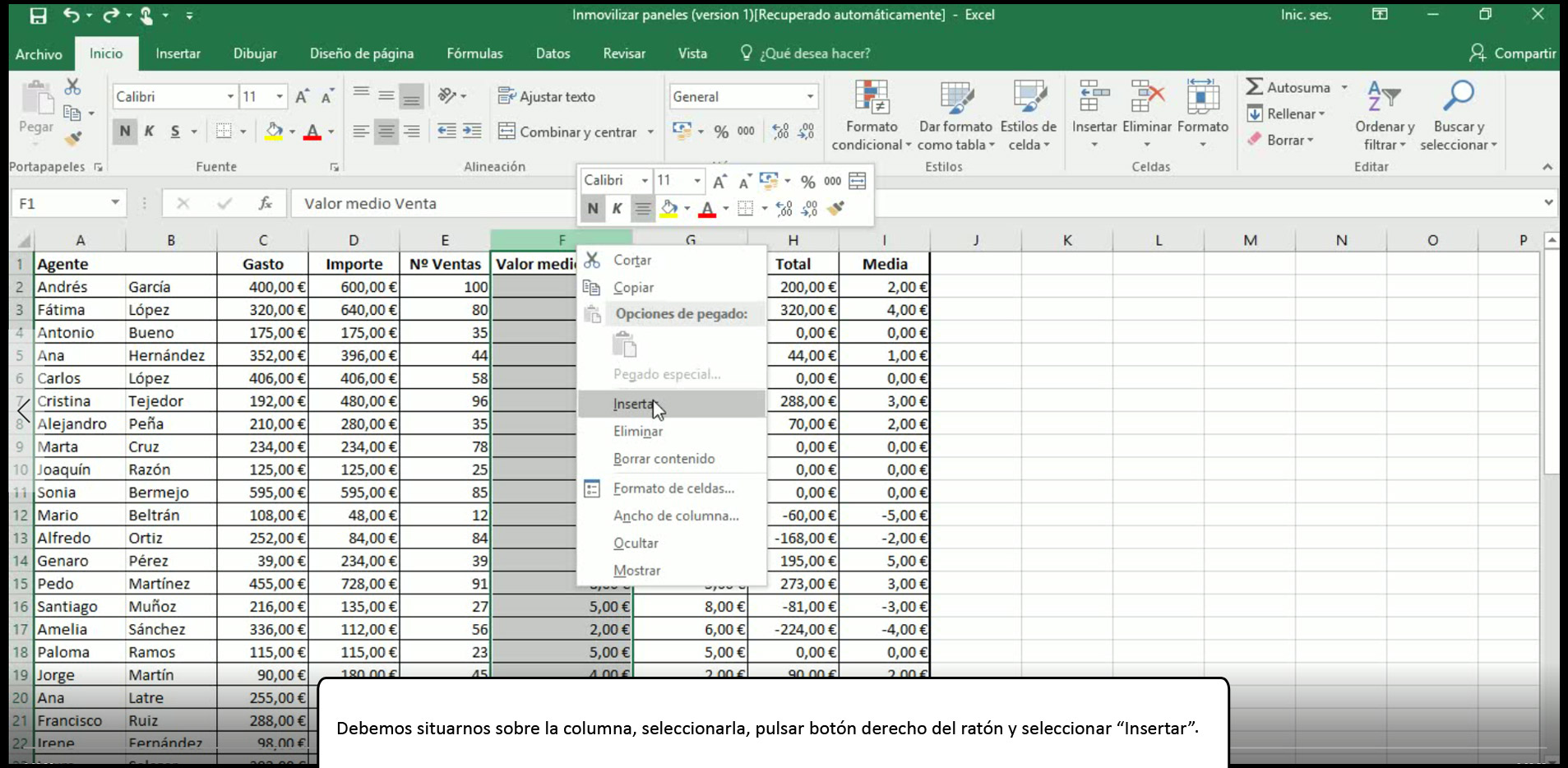The height and width of the screenshot is (768, 1568).
Task: Open the Archivo tab
Action: [39, 53]
